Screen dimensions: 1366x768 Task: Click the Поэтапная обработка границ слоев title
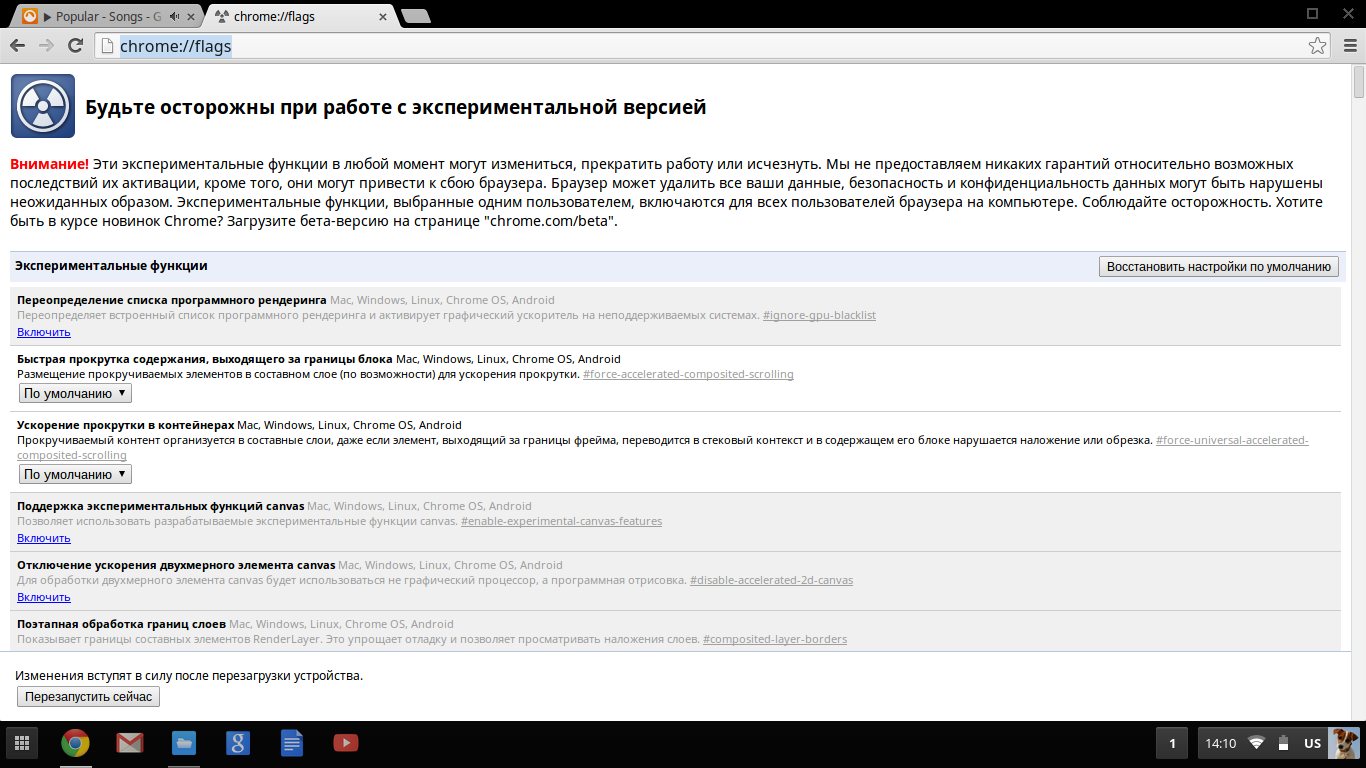click(121, 624)
